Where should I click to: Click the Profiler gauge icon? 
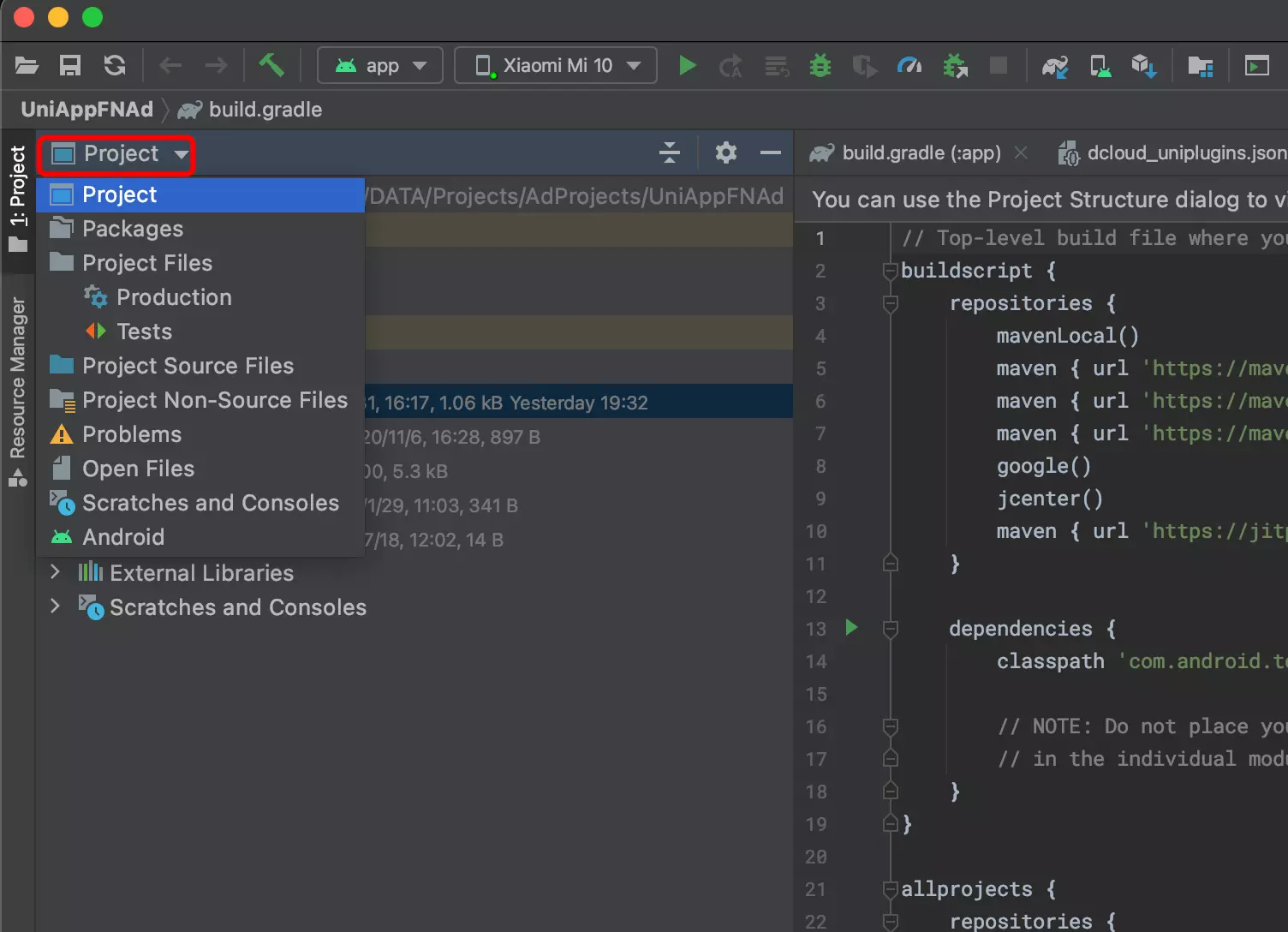(x=909, y=66)
